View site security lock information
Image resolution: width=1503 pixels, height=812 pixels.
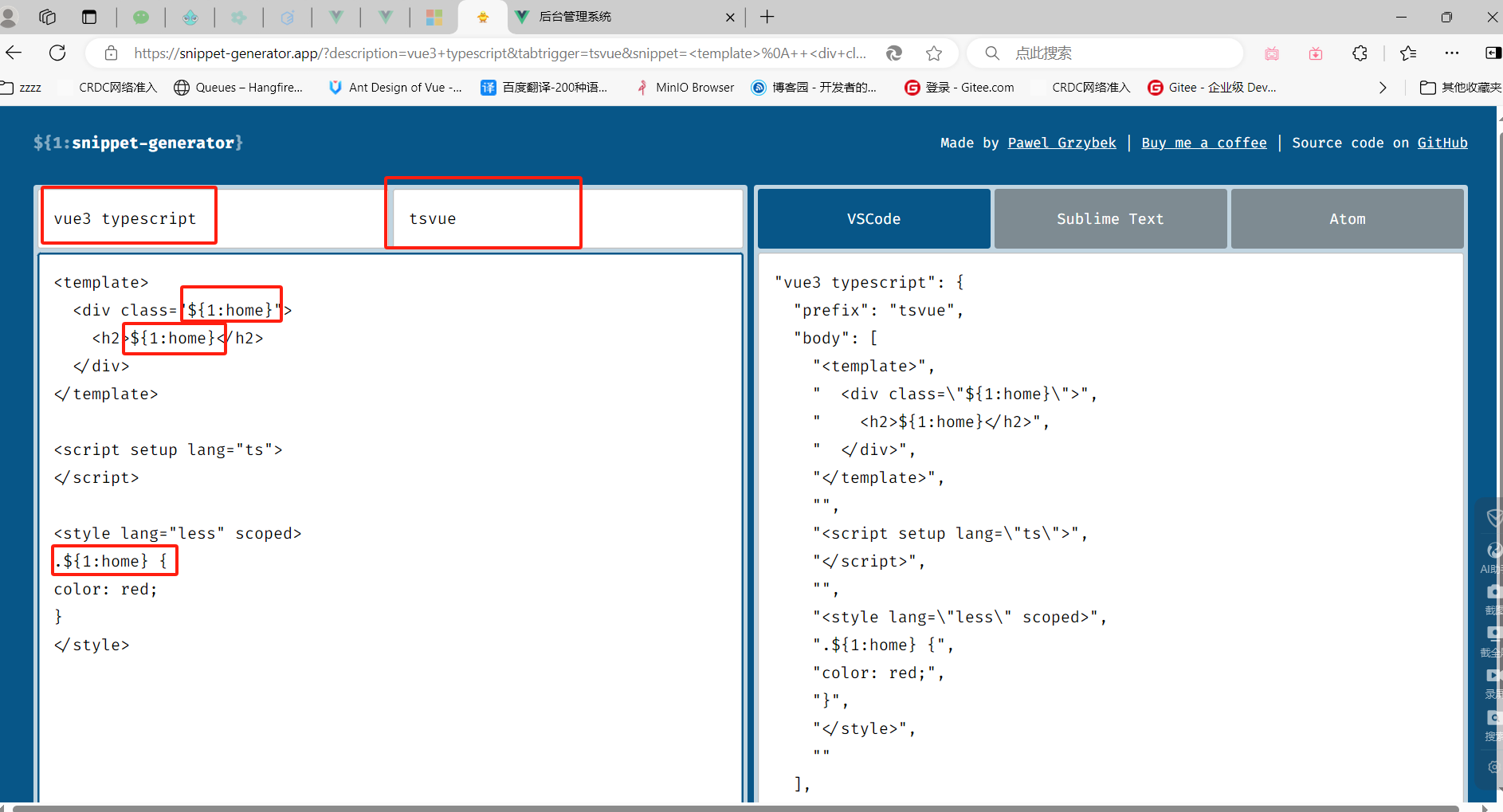112,53
